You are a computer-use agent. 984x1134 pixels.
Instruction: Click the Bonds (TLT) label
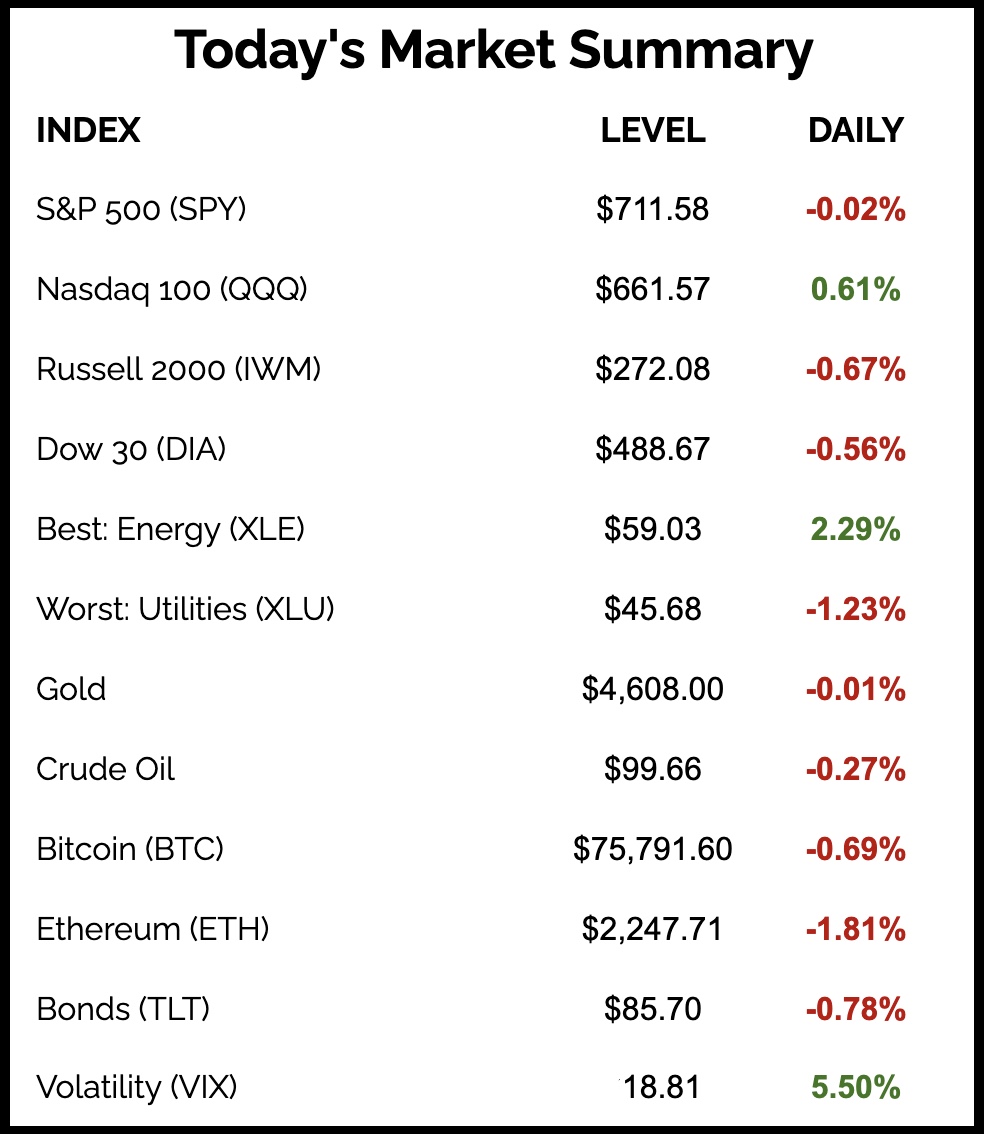pyautogui.click(x=123, y=1009)
